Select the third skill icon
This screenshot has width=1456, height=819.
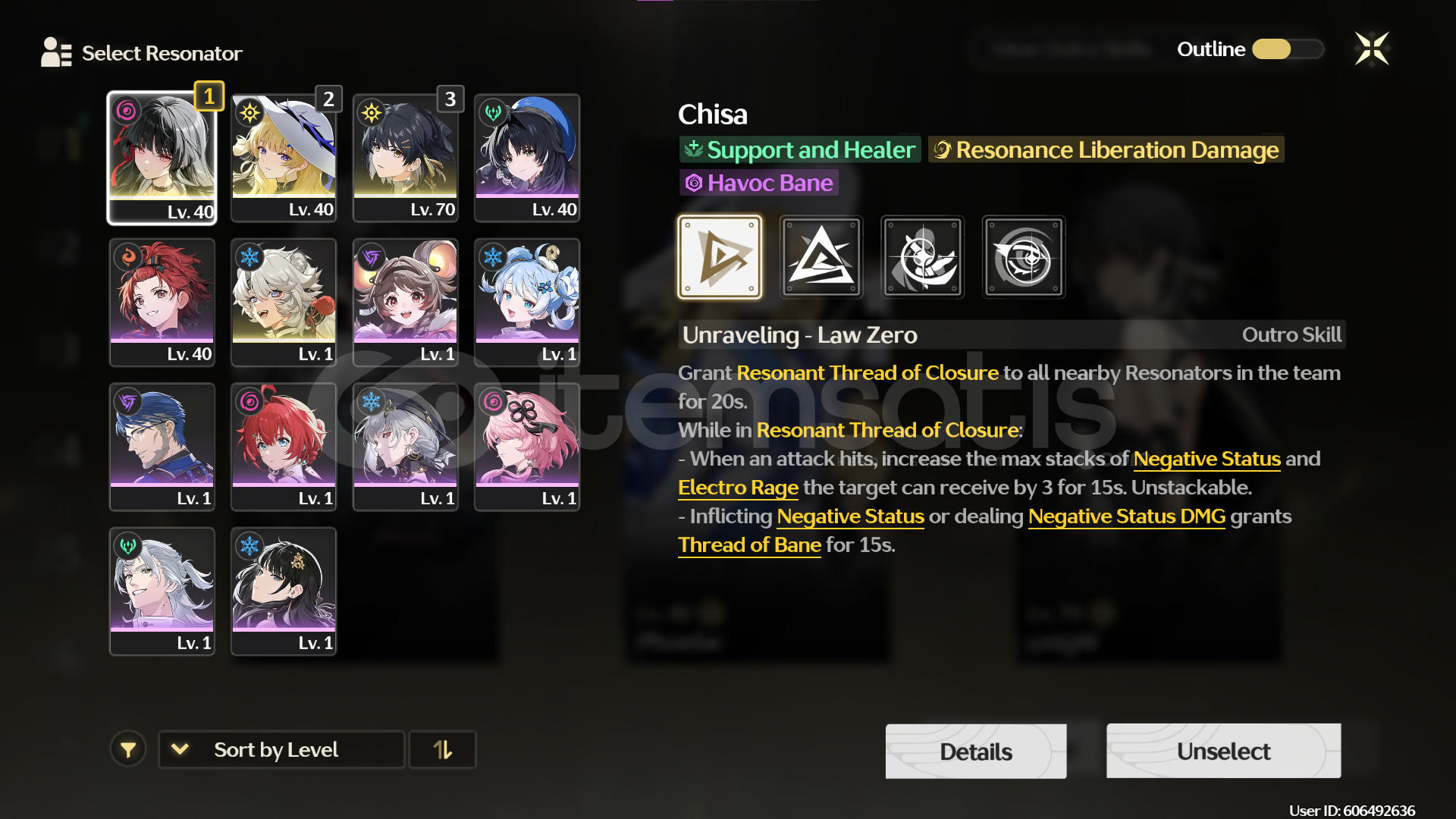(x=922, y=257)
